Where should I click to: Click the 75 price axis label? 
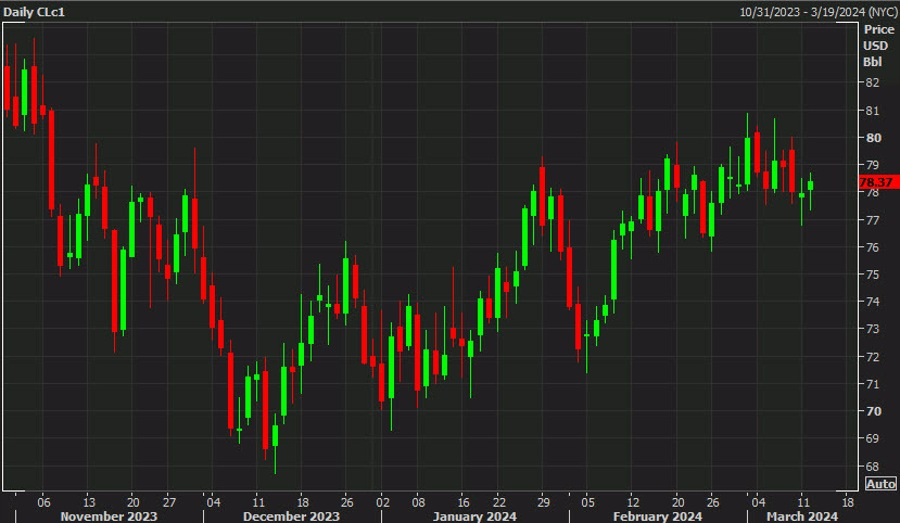[x=872, y=274]
